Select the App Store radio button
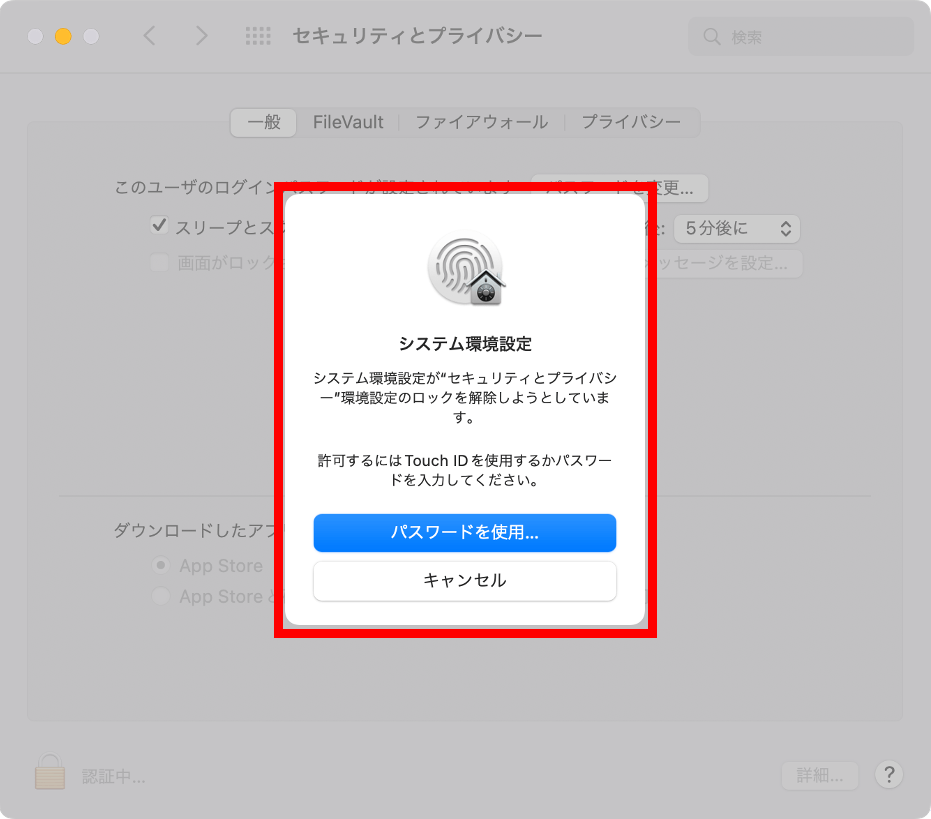Image resolution: width=931 pixels, height=819 pixels. click(x=160, y=565)
